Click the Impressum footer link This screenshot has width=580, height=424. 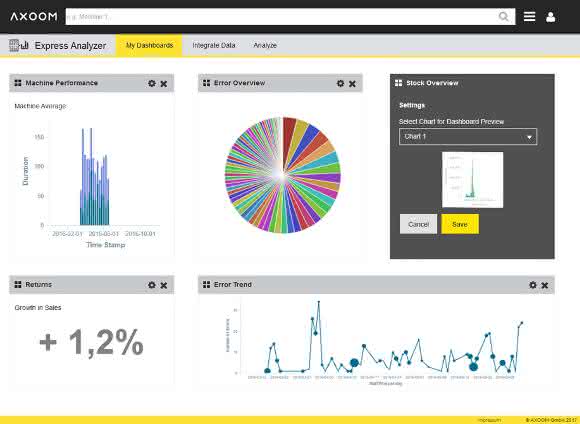tap(489, 420)
